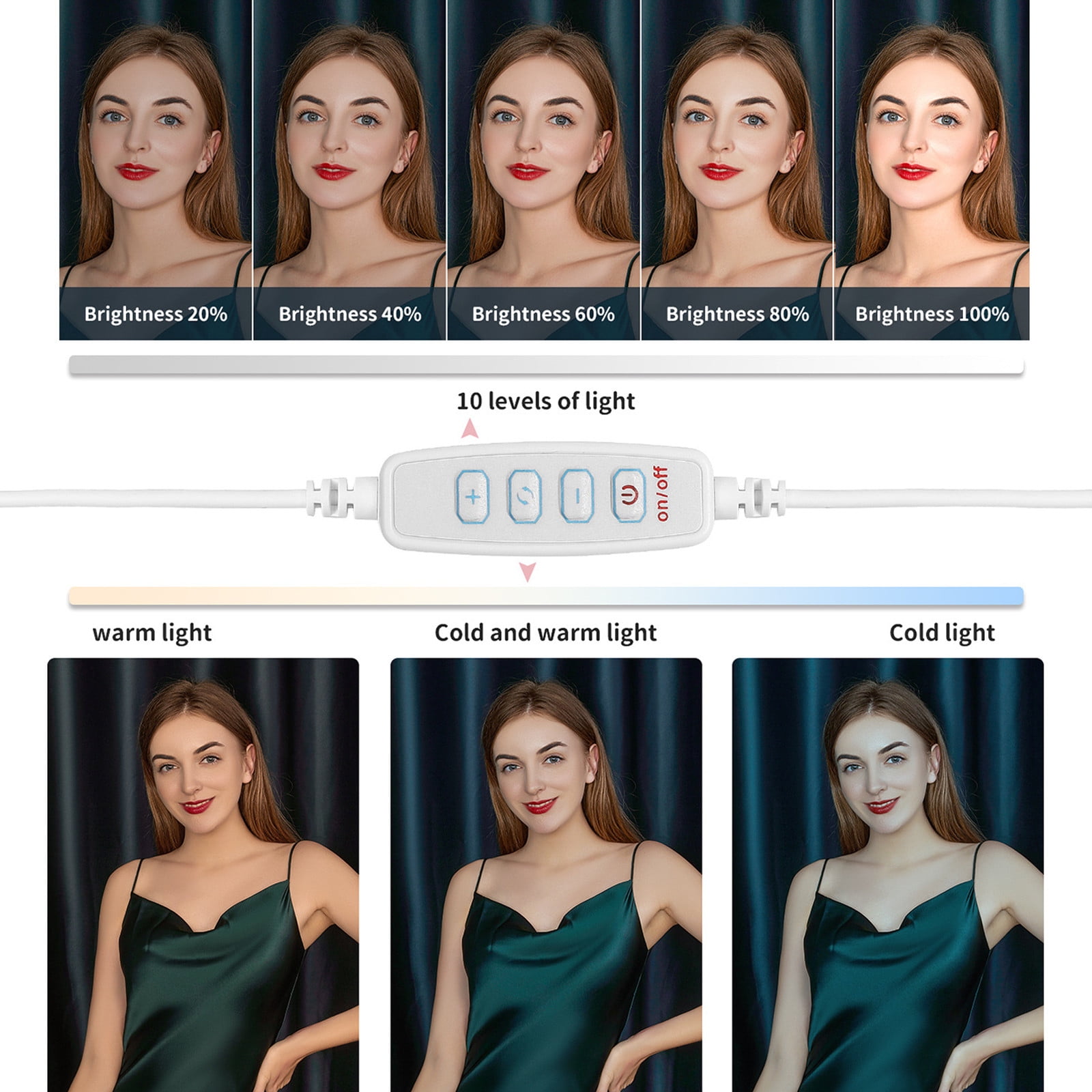Click the "Cold and warm light" label
This screenshot has height=1092, width=1092.
tap(546, 633)
